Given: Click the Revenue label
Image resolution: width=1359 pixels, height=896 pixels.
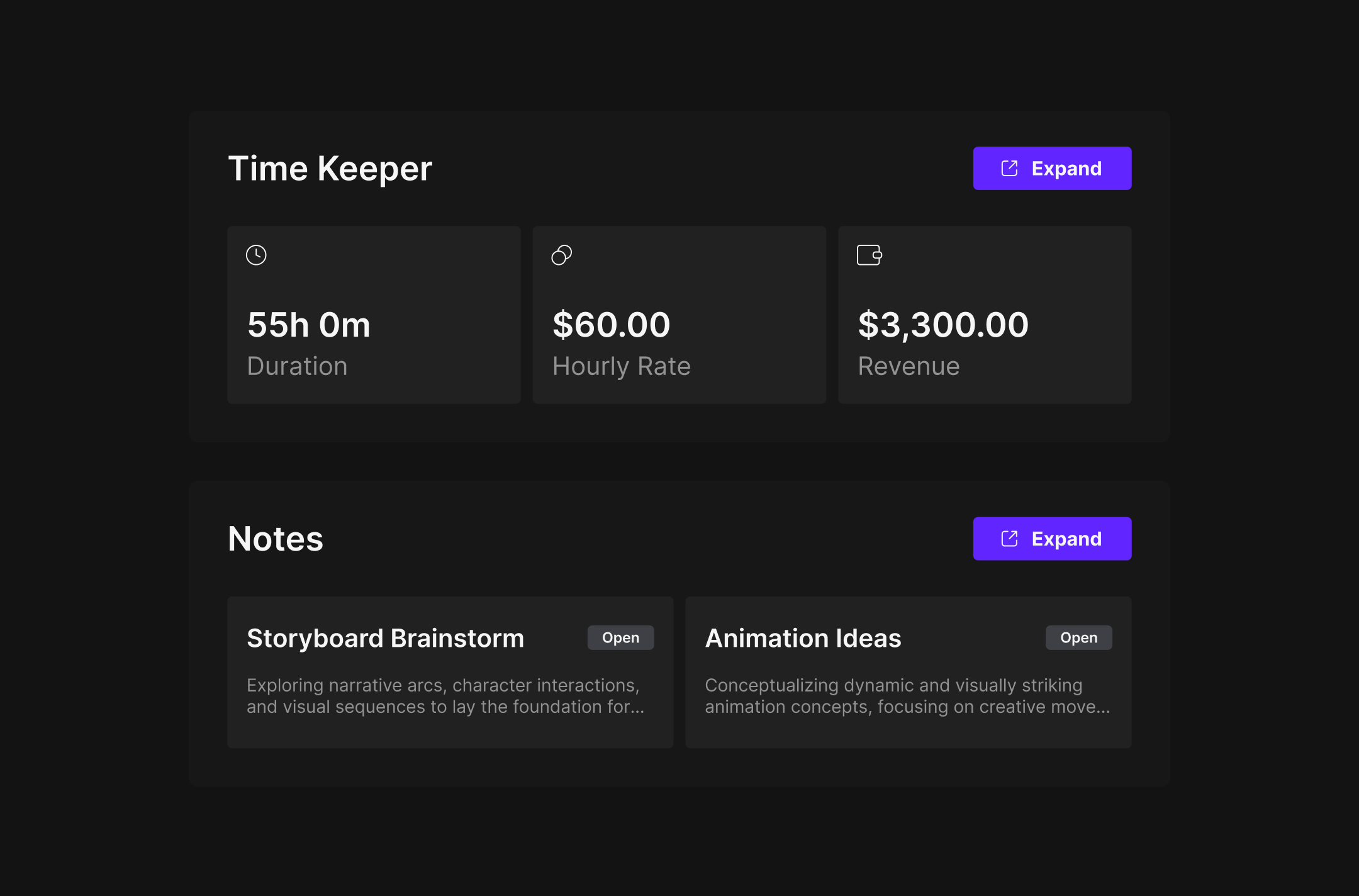Looking at the screenshot, I should [909, 366].
